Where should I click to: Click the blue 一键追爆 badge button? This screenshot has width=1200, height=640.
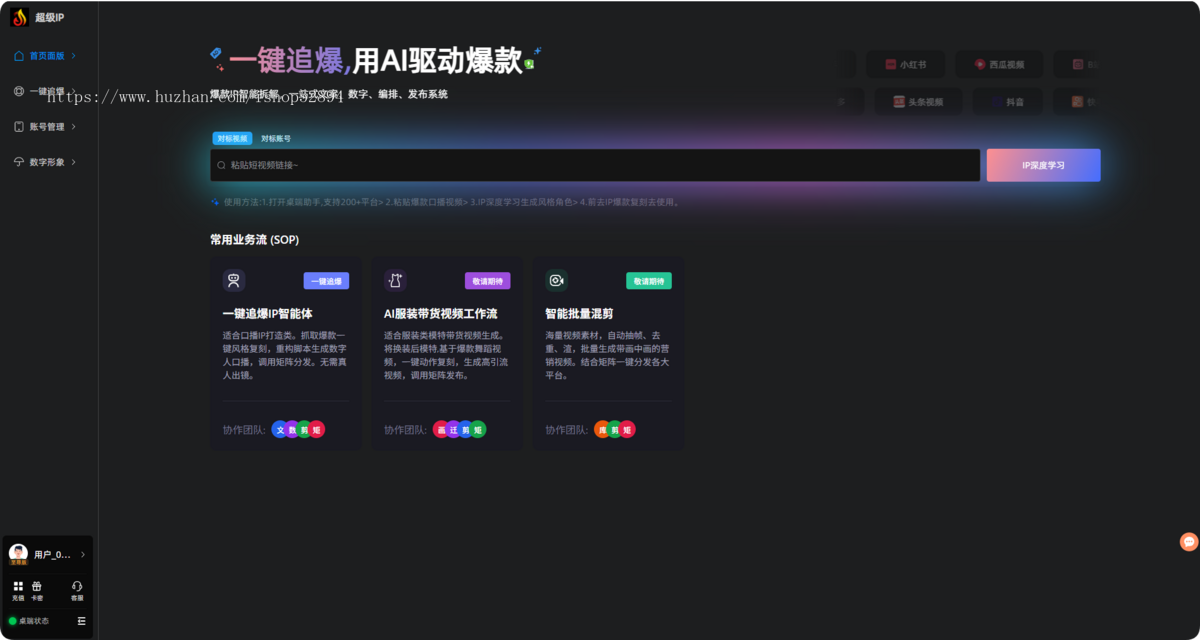coord(326,281)
